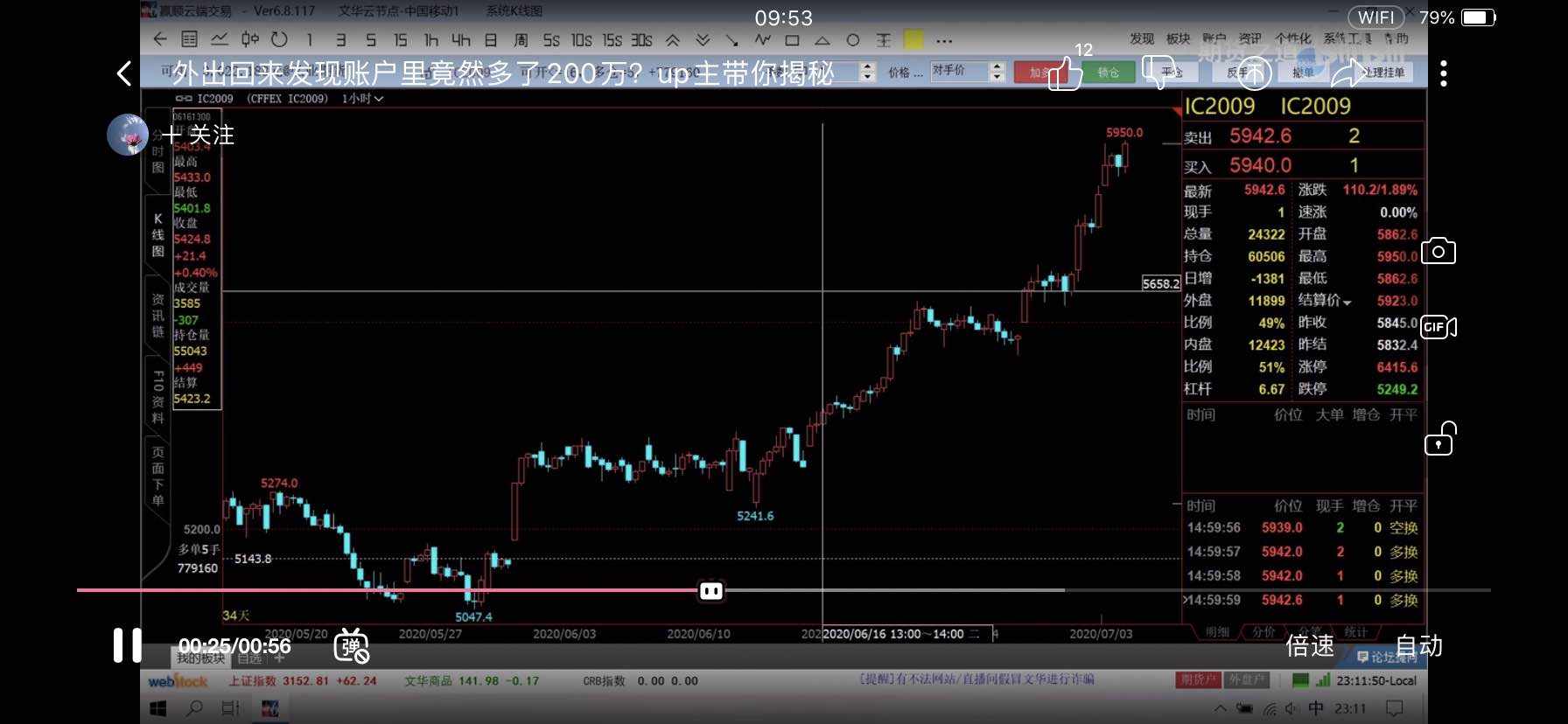Click the refresh circular arrow icon

coord(279,39)
